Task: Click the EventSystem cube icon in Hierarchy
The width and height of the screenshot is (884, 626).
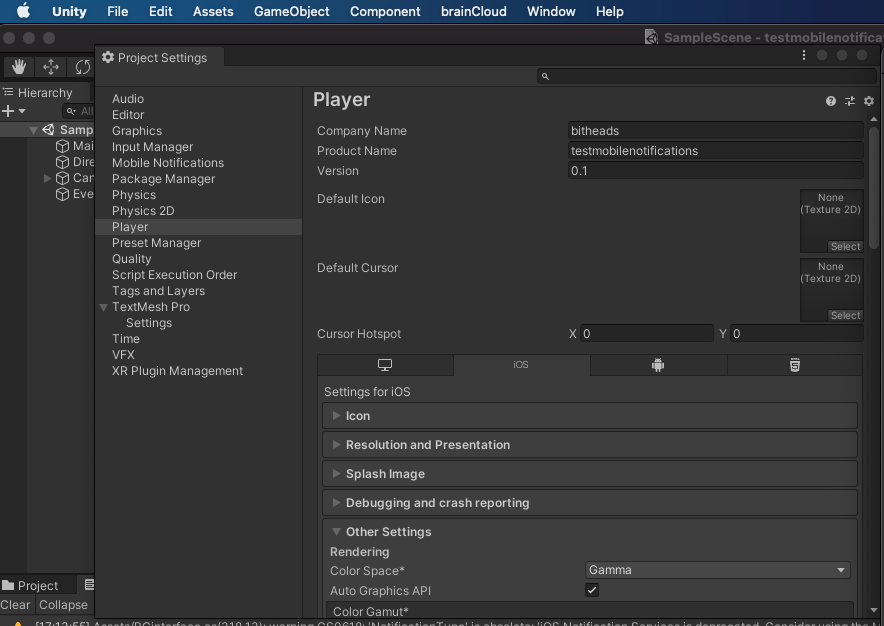Action: [x=62, y=194]
